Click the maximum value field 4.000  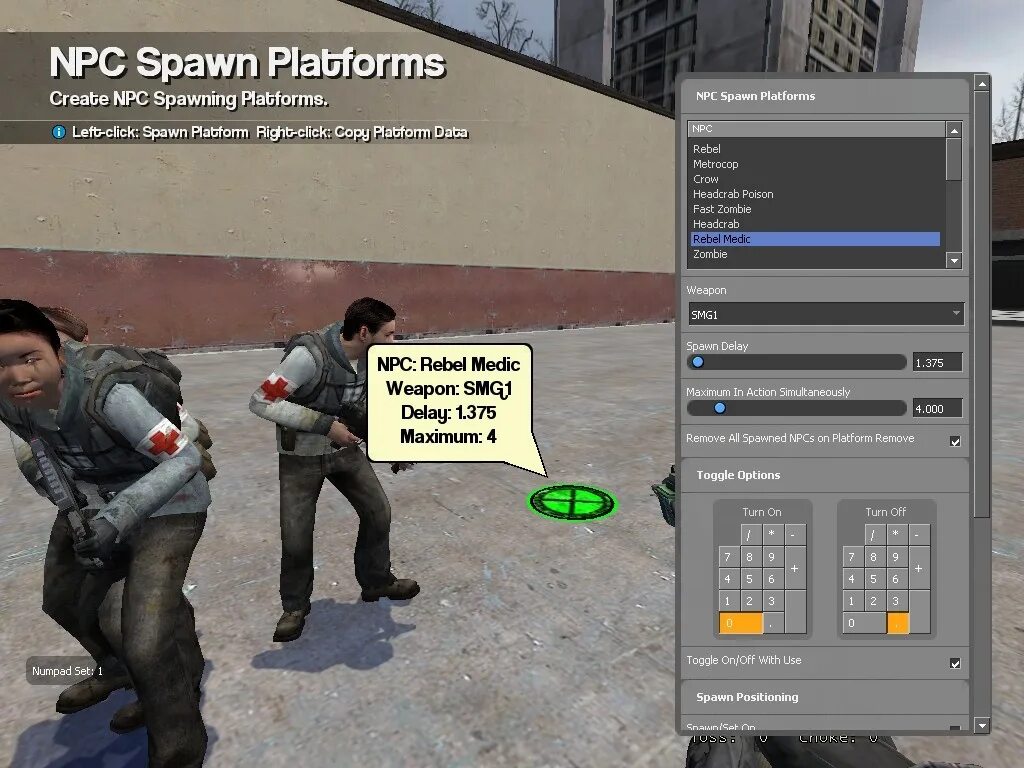937,408
